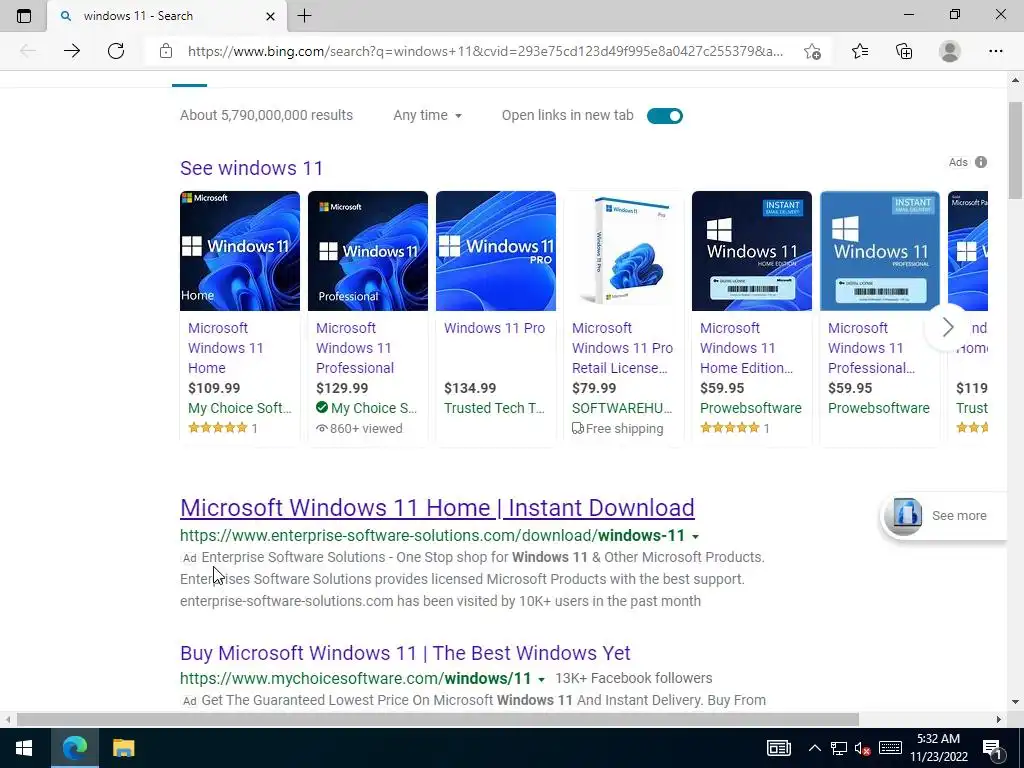The height and width of the screenshot is (768, 1024).
Task: Open 'Microsoft Windows 11 Home | Instant Download'
Action: pos(437,507)
